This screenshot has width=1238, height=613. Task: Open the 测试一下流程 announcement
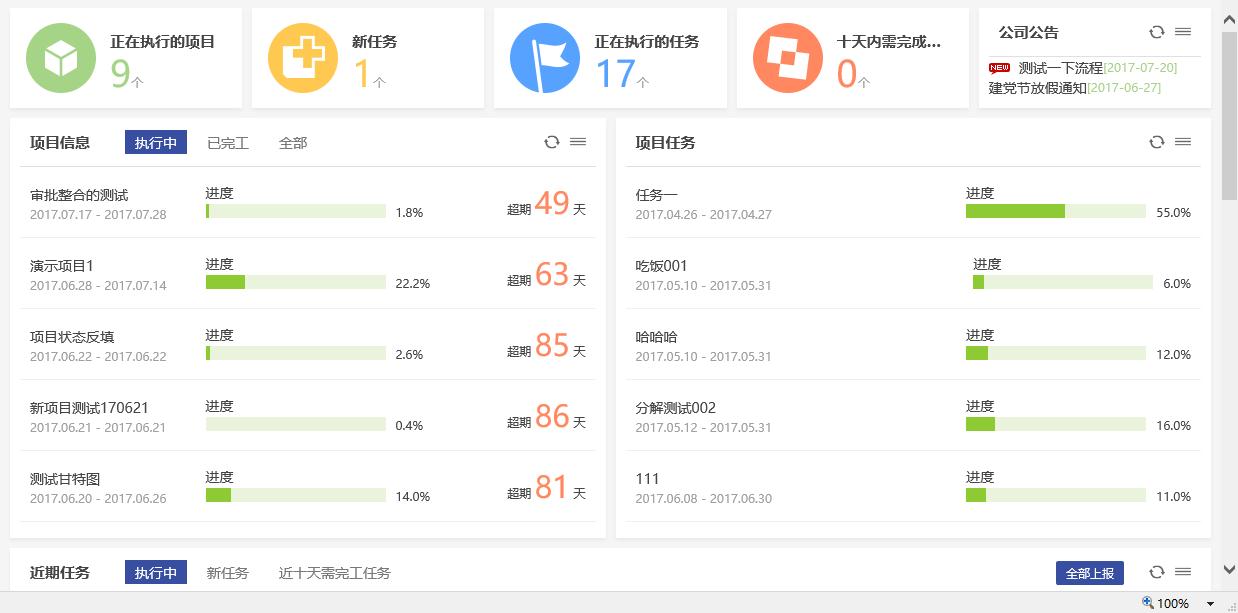[1060, 68]
